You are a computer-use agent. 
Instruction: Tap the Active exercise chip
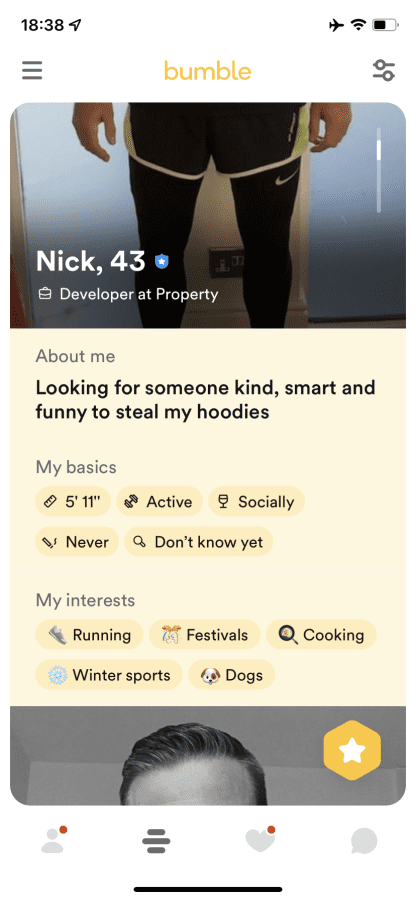160,502
